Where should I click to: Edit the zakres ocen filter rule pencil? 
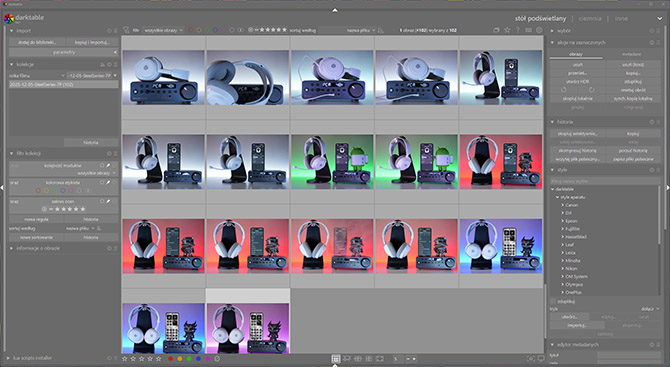pyautogui.click(x=109, y=201)
